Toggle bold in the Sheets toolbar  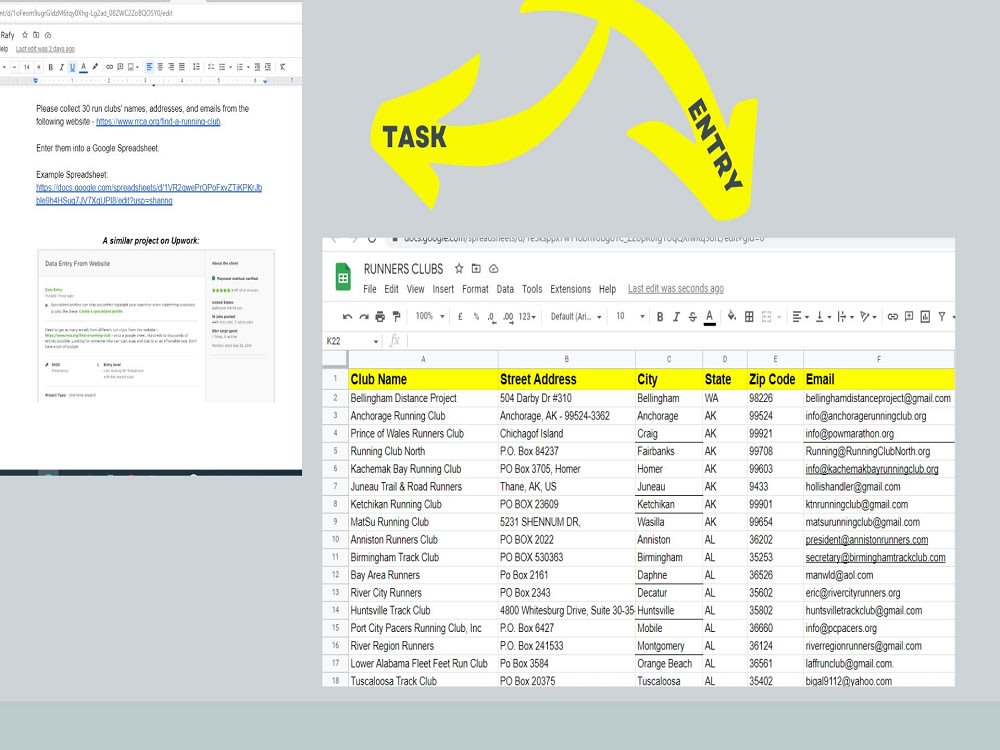tap(660, 316)
